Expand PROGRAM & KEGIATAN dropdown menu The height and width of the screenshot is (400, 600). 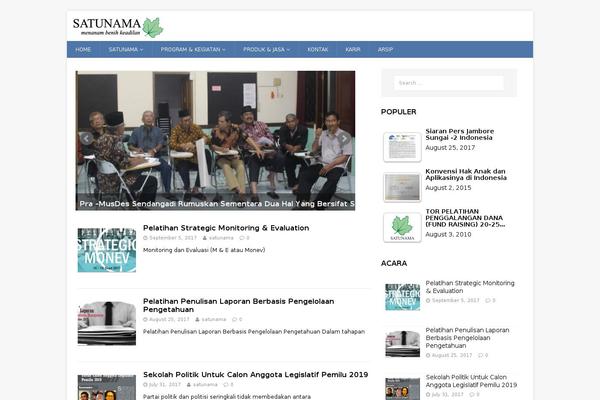coord(193,49)
